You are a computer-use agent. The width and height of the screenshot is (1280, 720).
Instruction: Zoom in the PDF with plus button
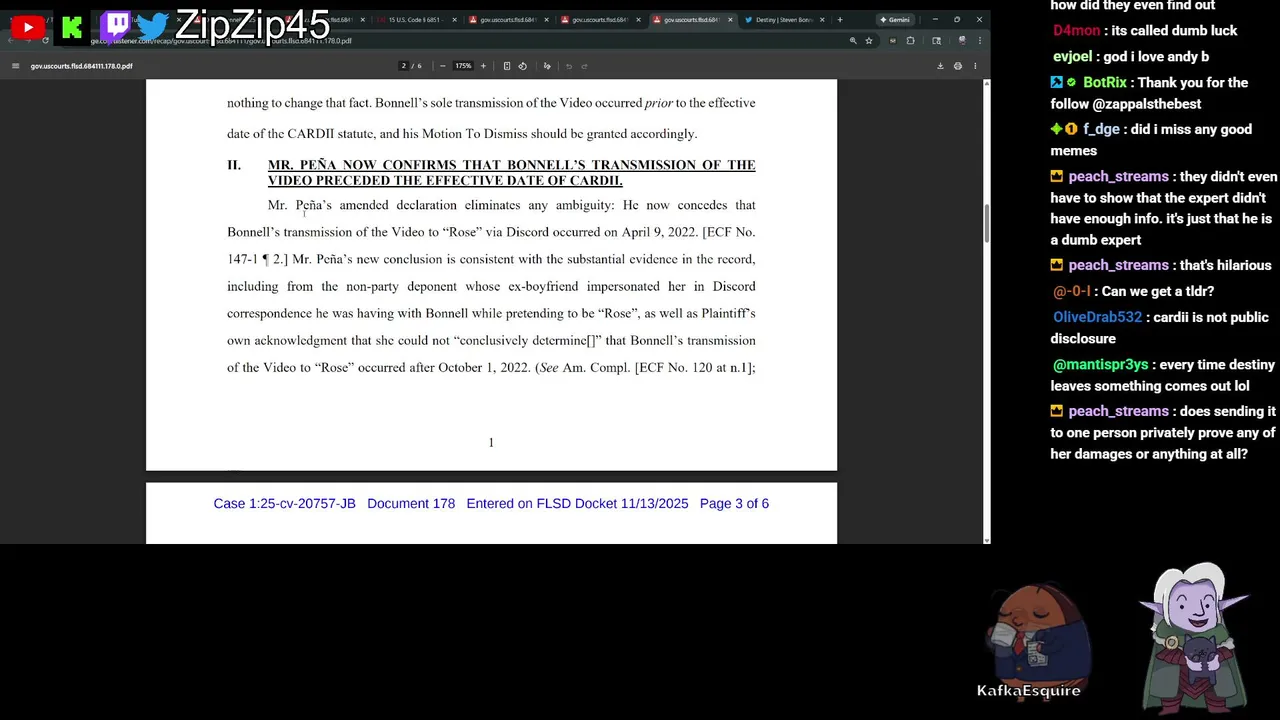pyautogui.click(x=483, y=66)
